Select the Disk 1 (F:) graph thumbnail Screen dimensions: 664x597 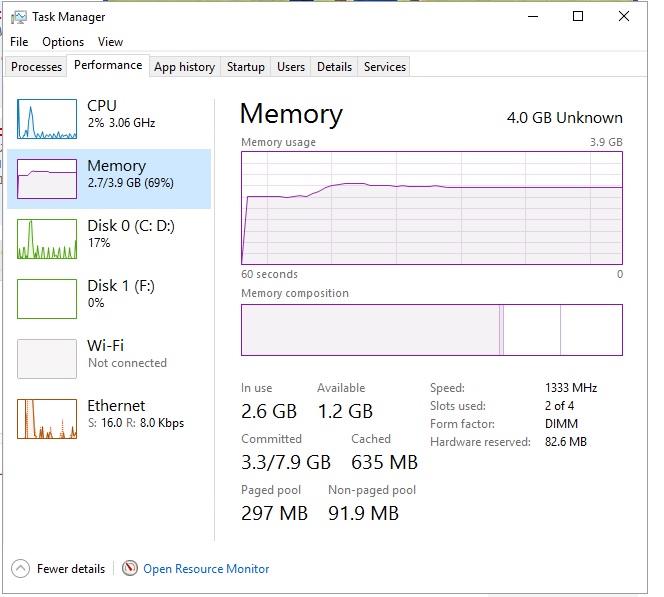coord(47,298)
